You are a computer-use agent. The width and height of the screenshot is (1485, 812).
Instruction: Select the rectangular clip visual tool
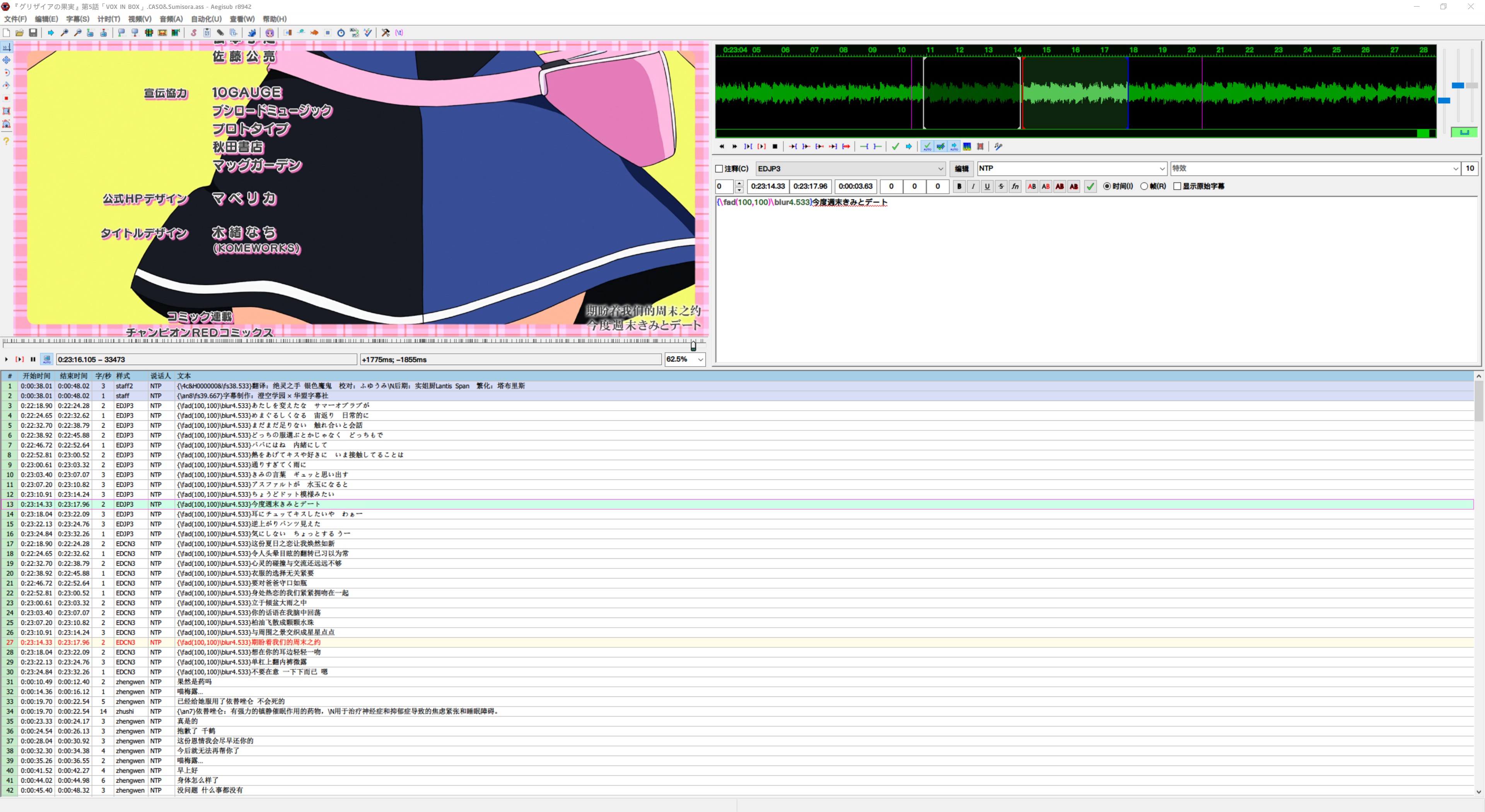[6, 111]
